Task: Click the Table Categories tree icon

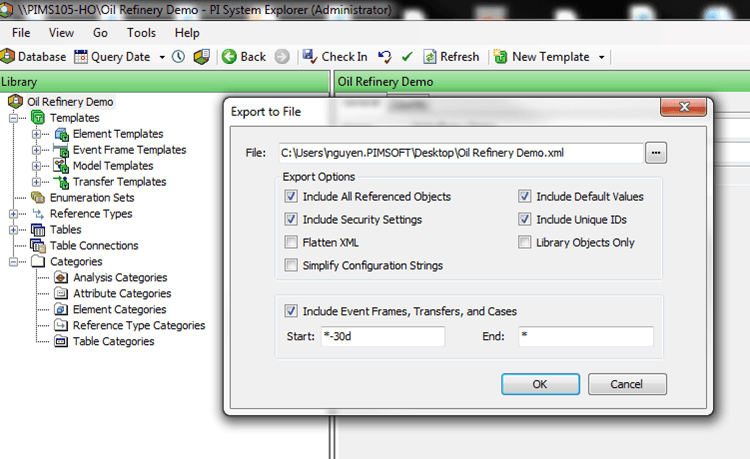Action: point(61,341)
